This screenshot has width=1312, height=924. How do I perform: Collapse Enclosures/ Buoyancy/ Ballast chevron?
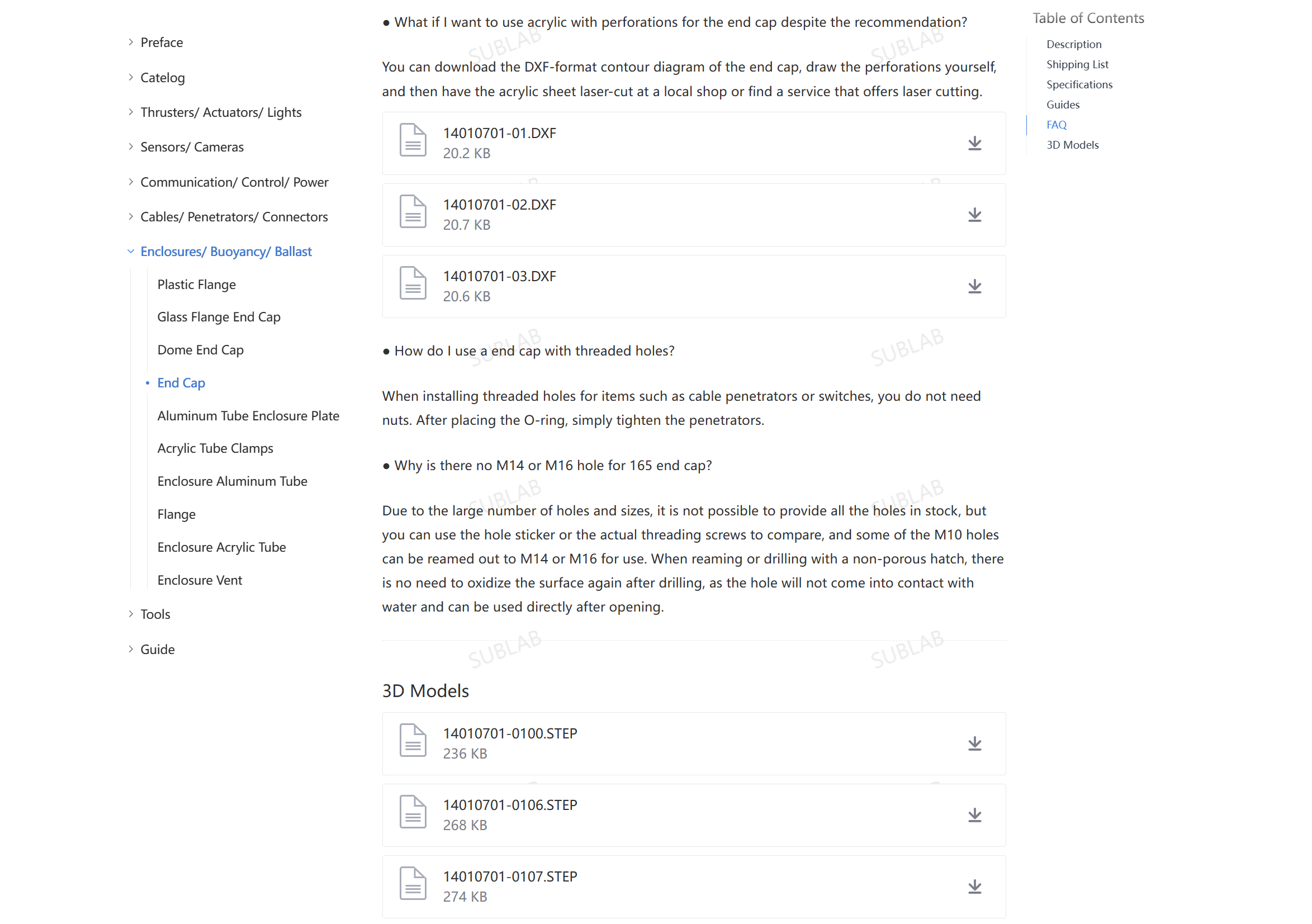pos(131,252)
